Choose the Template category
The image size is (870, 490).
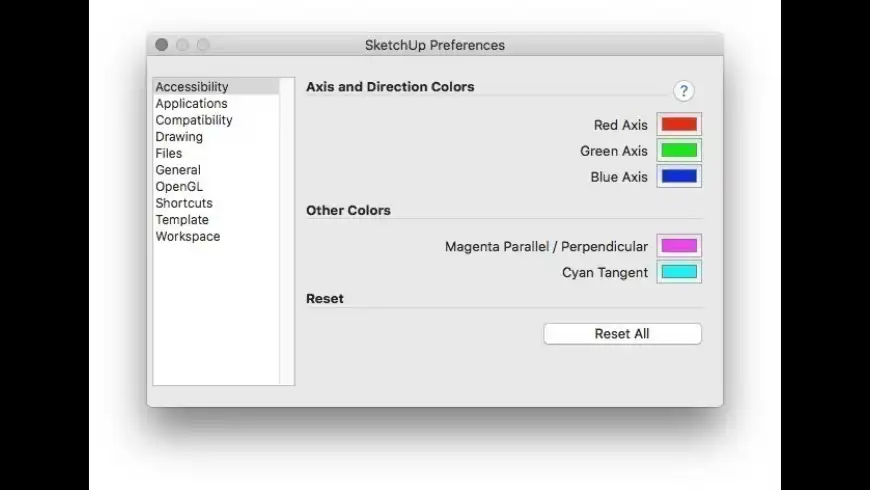[182, 220]
